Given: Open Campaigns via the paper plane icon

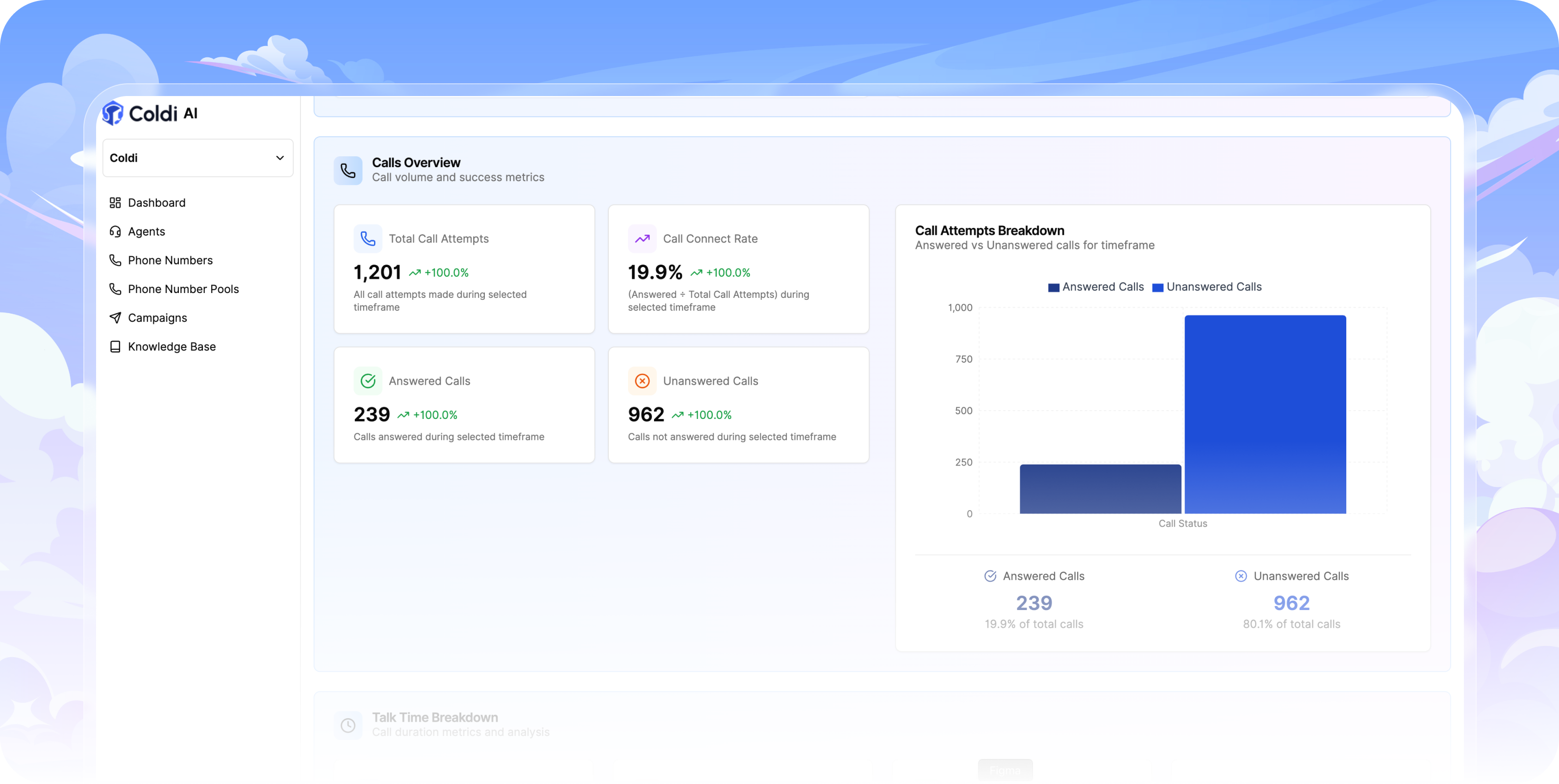Looking at the screenshot, I should coord(115,317).
